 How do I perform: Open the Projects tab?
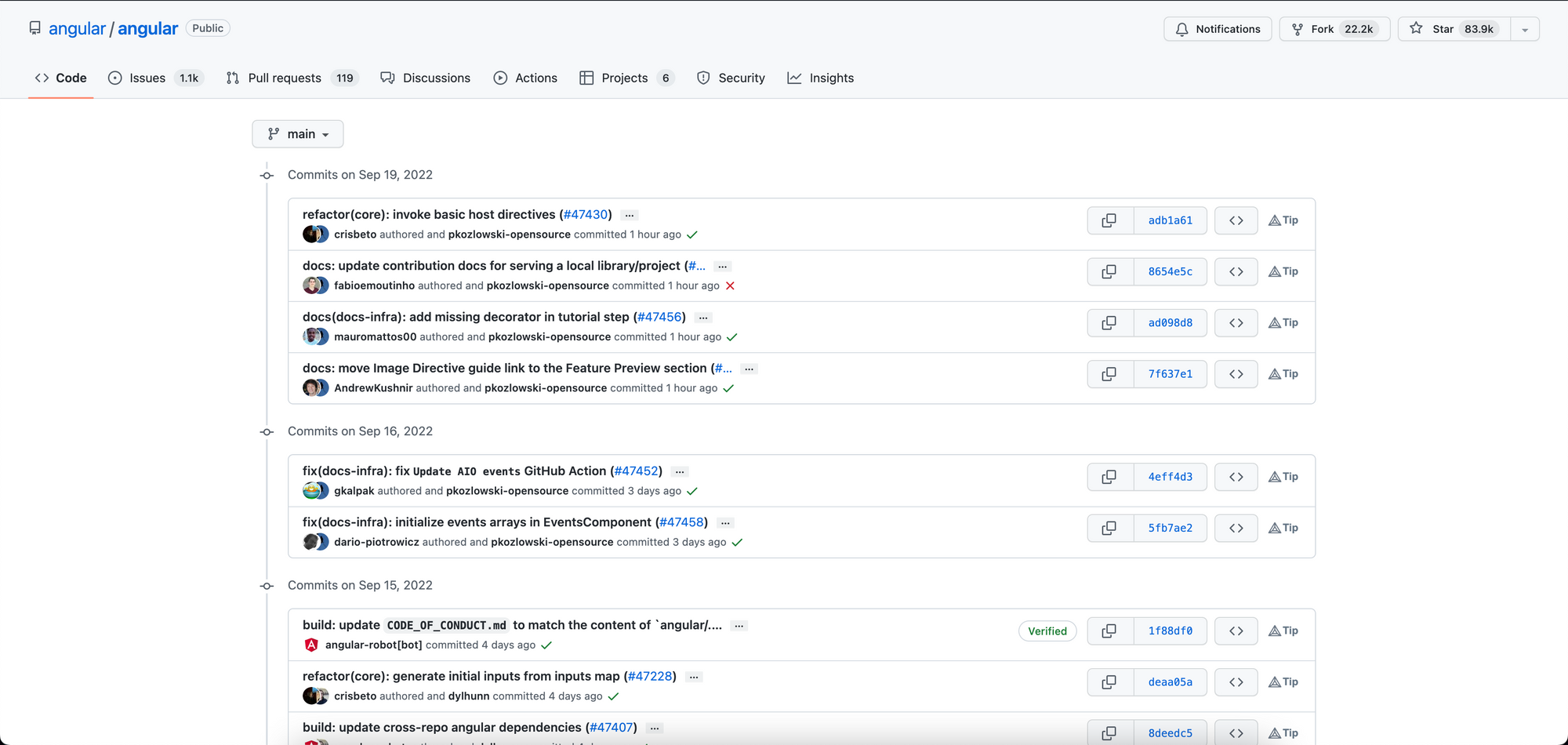627,78
